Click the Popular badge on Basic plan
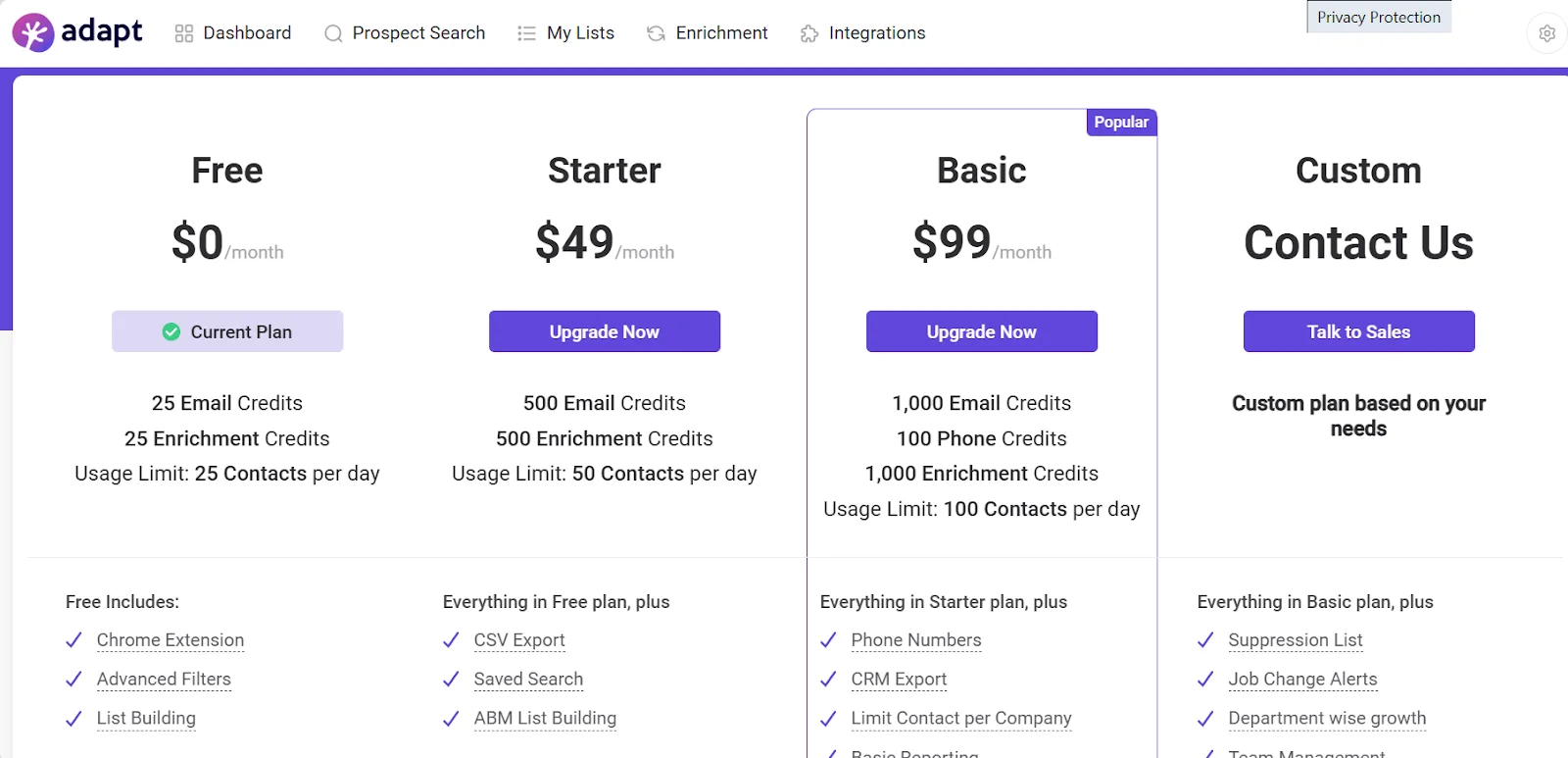1568x758 pixels. point(1121,123)
